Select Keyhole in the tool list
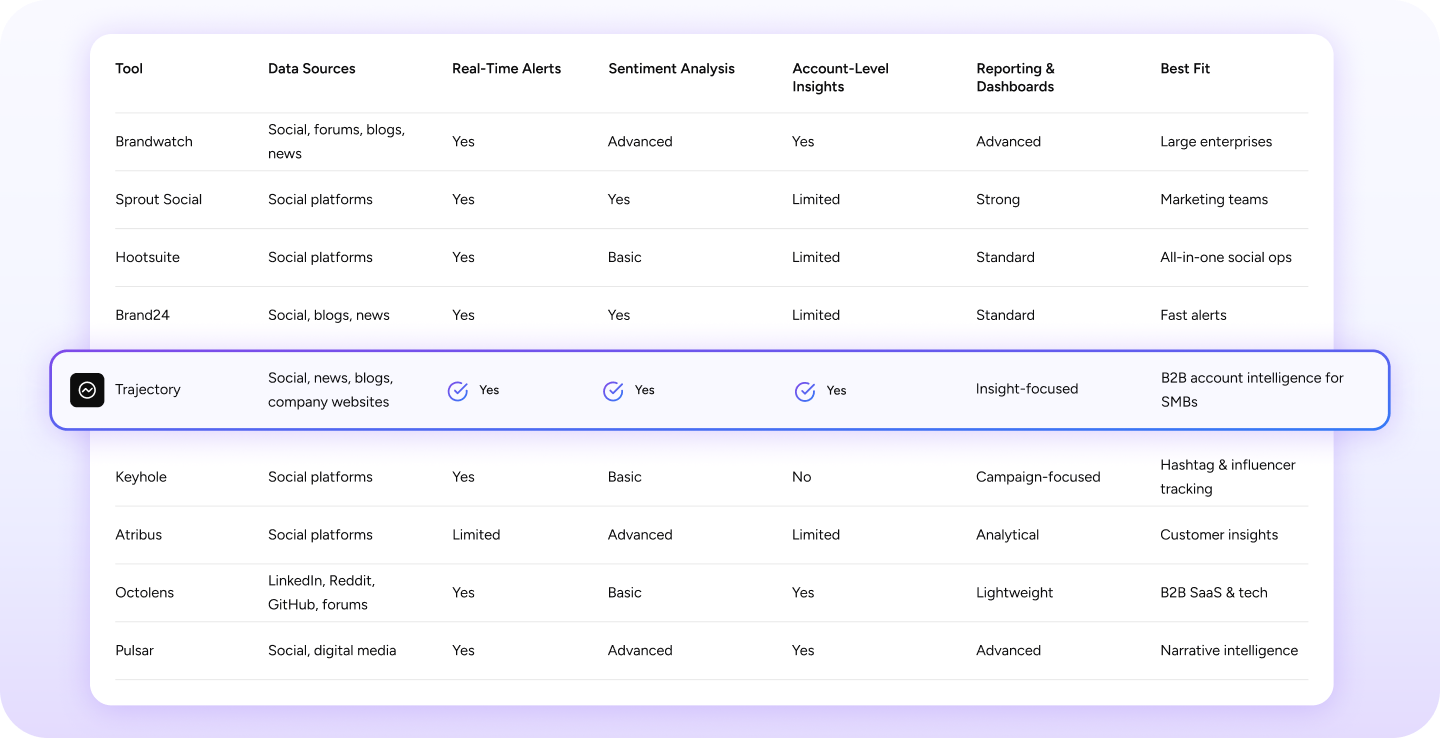 pyautogui.click(x=141, y=478)
